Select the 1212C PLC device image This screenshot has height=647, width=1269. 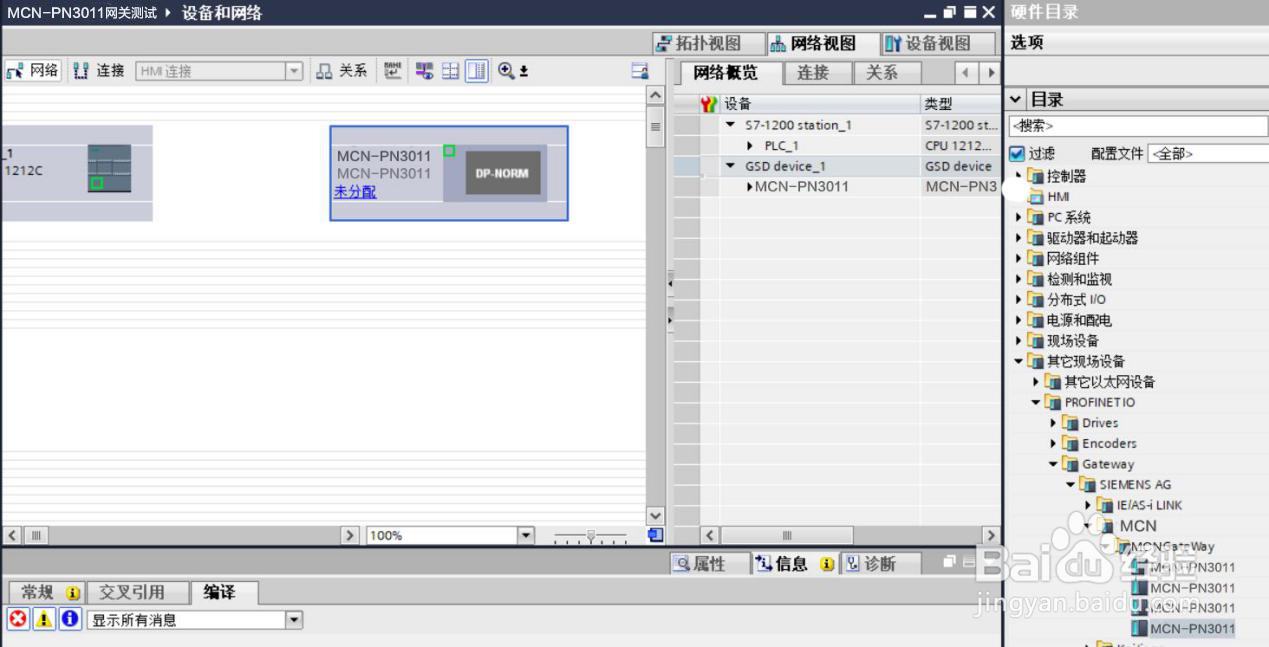pos(109,168)
